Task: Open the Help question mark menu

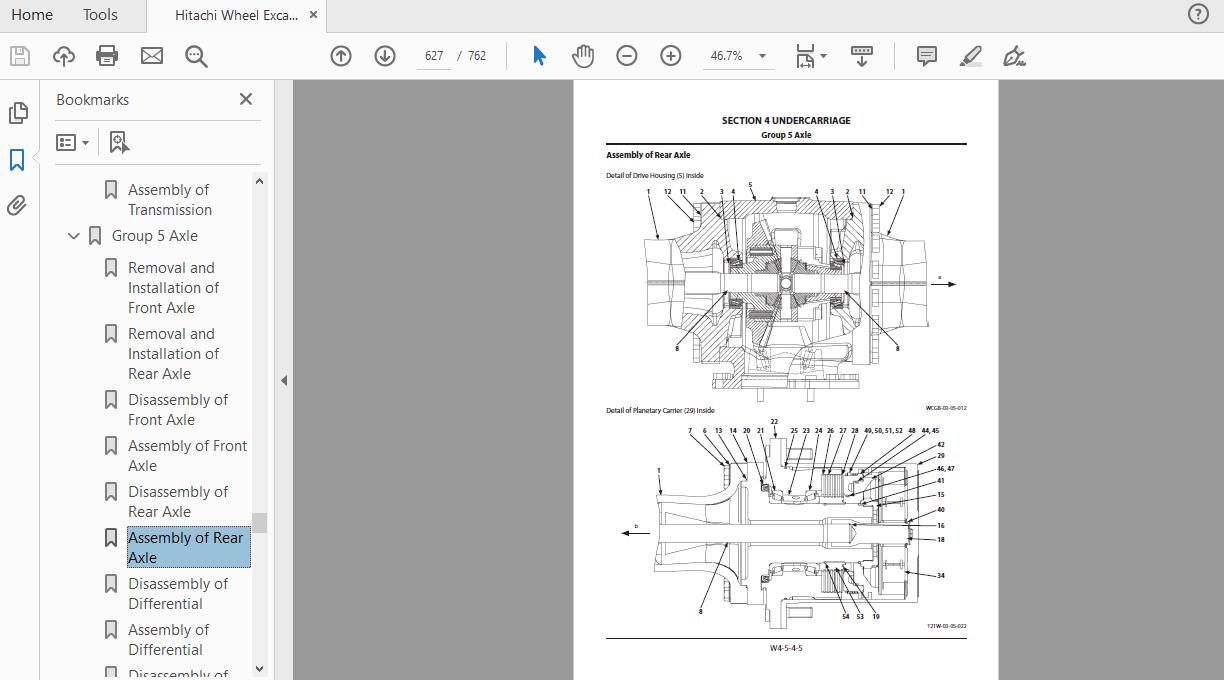Action: [x=1197, y=14]
